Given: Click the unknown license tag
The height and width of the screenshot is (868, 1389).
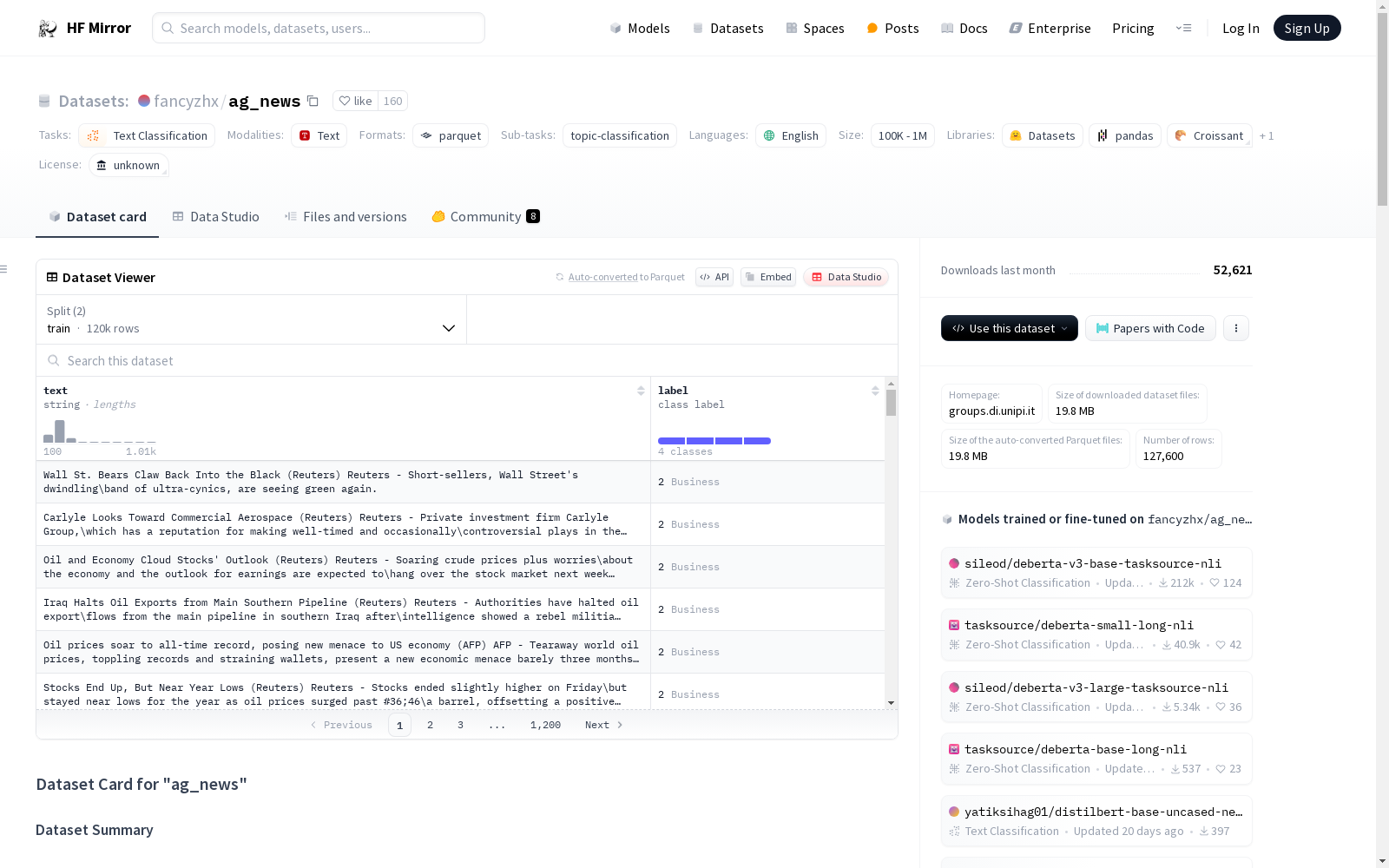Looking at the screenshot, I should click(128, 165).
